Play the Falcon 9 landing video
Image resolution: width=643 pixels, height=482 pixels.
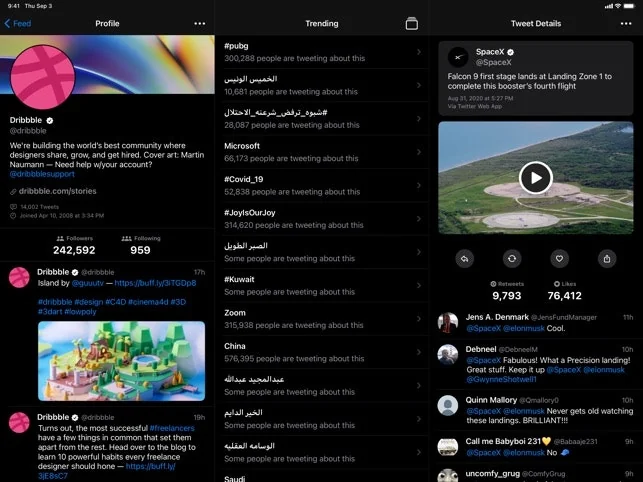(536, 178)
